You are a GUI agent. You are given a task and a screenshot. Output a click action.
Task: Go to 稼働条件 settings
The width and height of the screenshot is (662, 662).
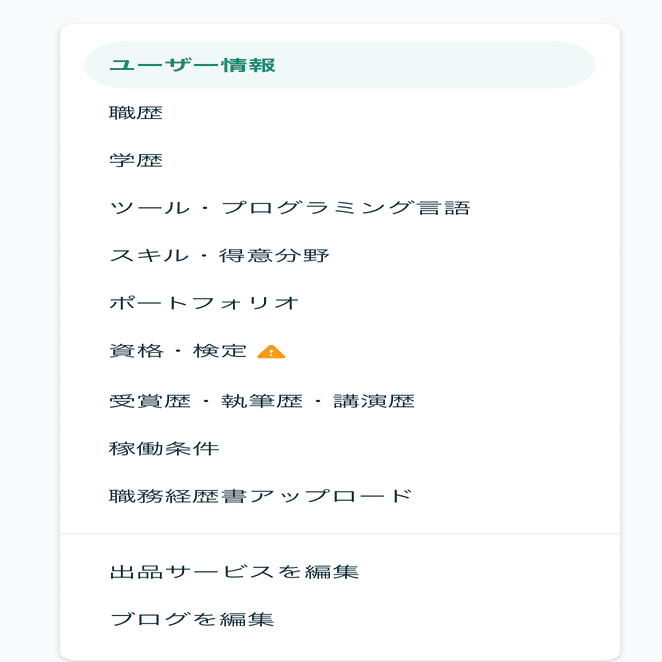[x=340, y=448]
